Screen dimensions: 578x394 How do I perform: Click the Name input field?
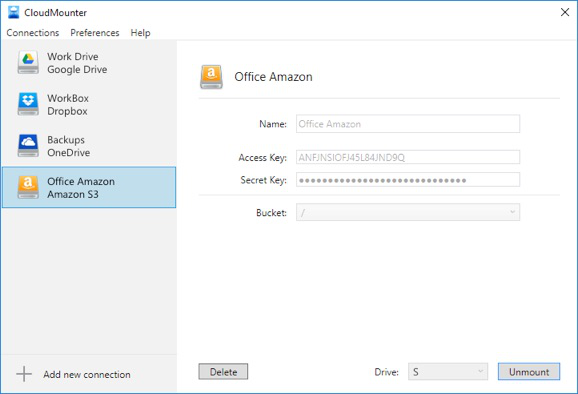(408, 124)
